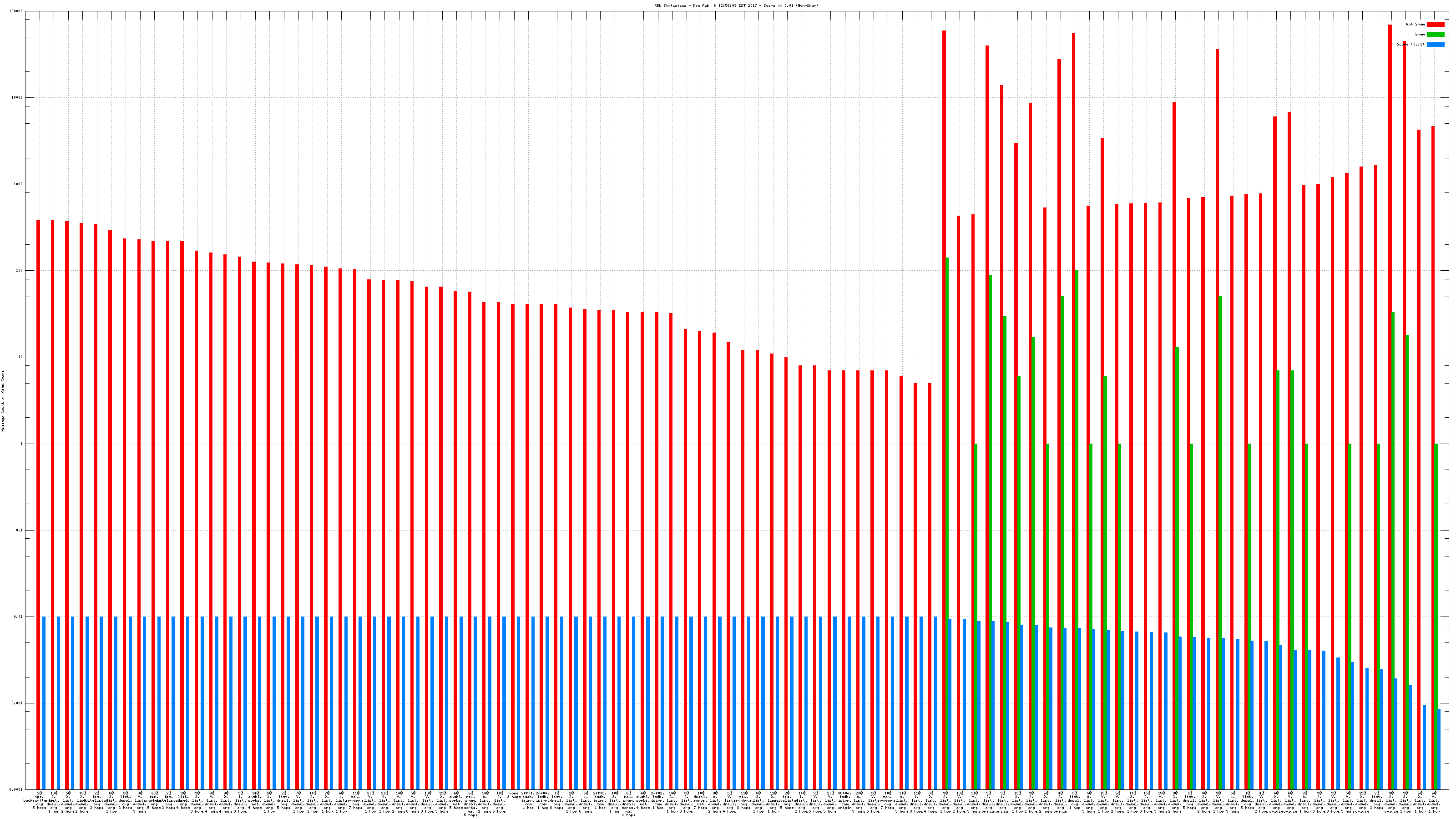This screenshot has width=1456, height=819.
Task: Click the Not Spam legend label
Action: point(1415,24)
